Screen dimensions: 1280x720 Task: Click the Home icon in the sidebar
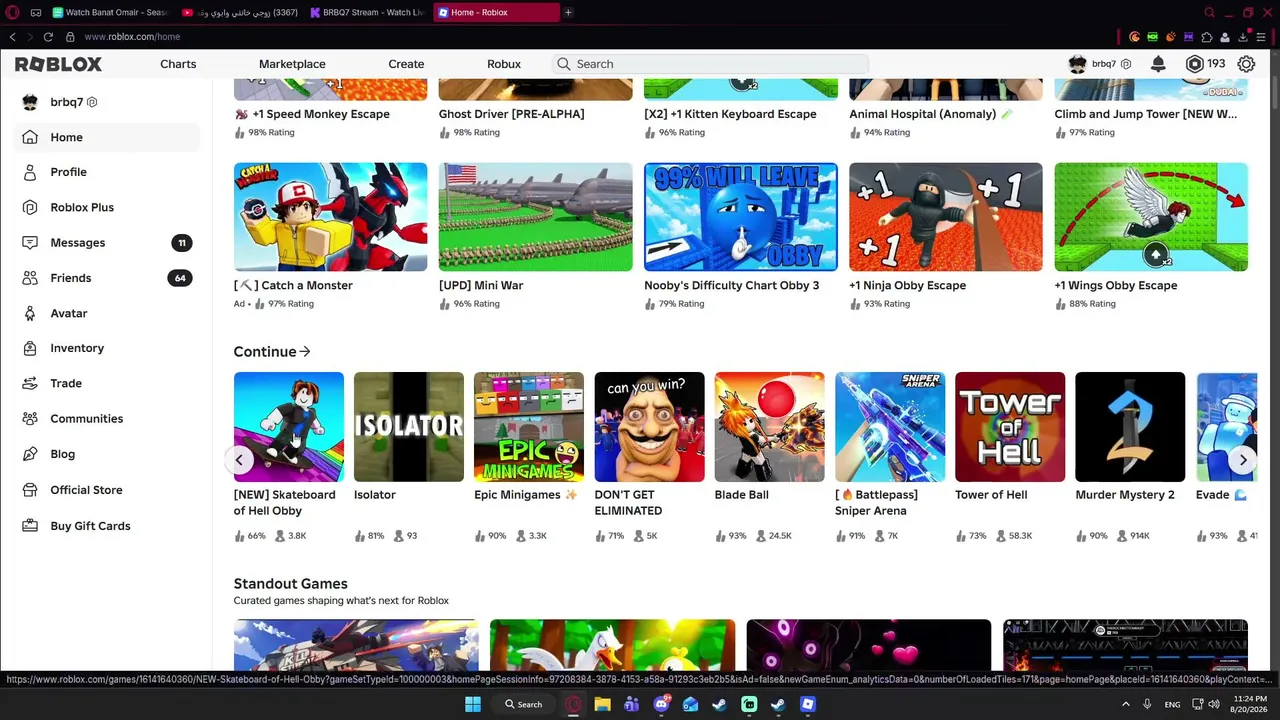[x=30, y=137]
